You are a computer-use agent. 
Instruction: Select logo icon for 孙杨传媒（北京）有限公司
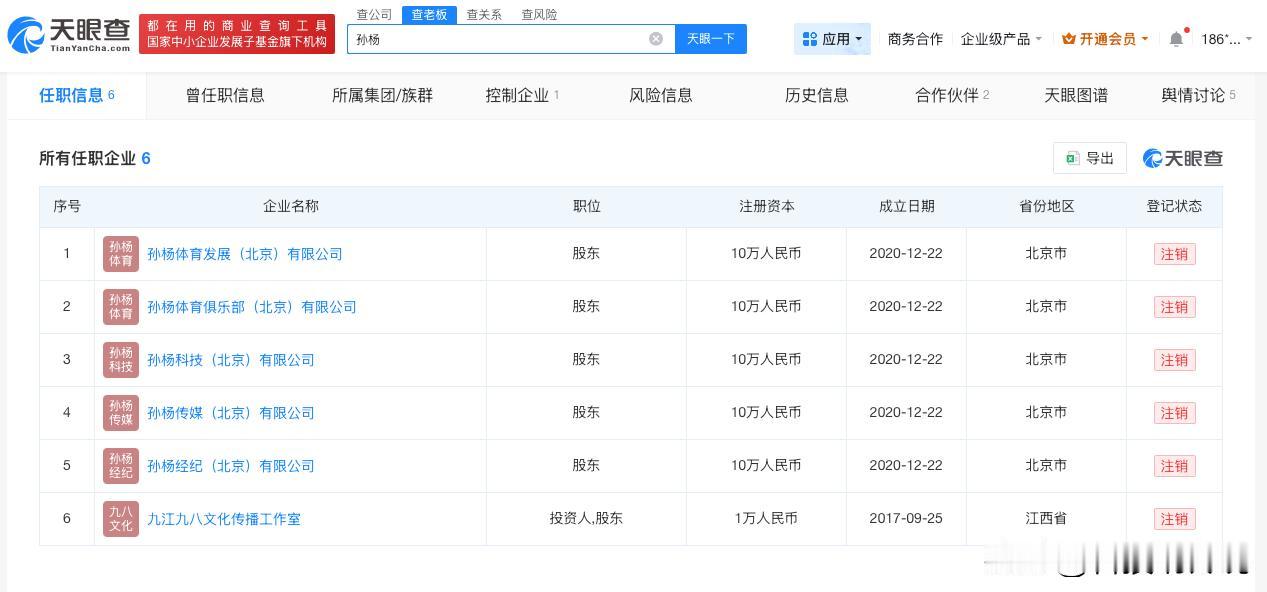[121, 413]
